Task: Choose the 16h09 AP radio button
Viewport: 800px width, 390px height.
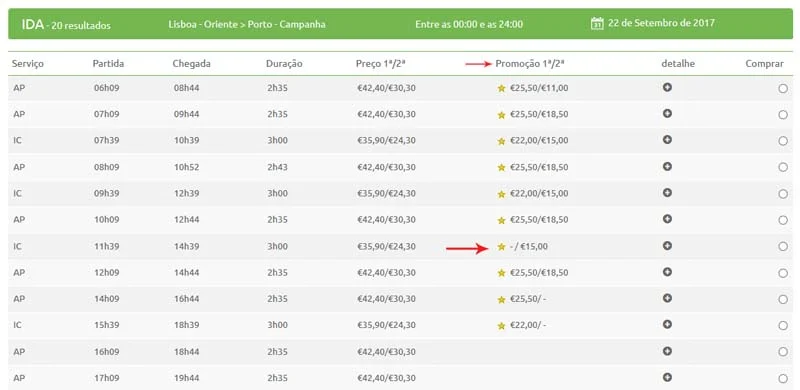Action: point(783,352)
